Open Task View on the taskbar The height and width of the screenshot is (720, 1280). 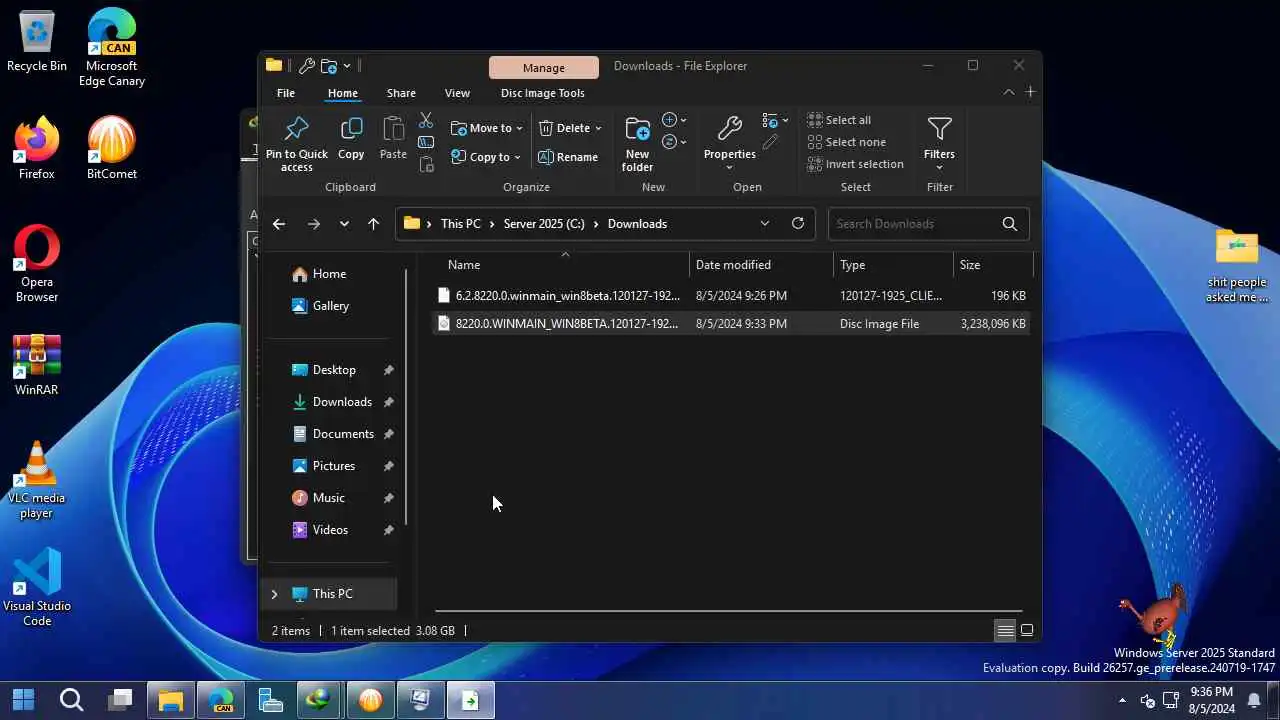click(121, 700)
